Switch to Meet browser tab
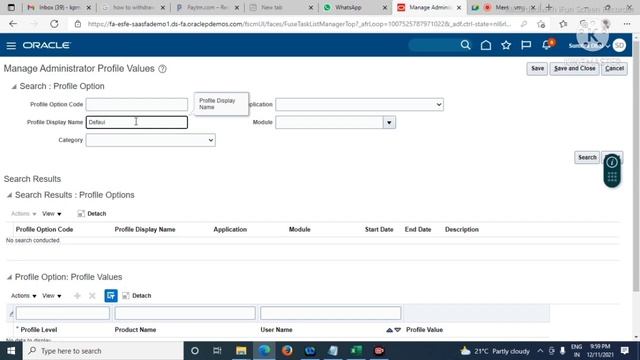 pos(503,7)
